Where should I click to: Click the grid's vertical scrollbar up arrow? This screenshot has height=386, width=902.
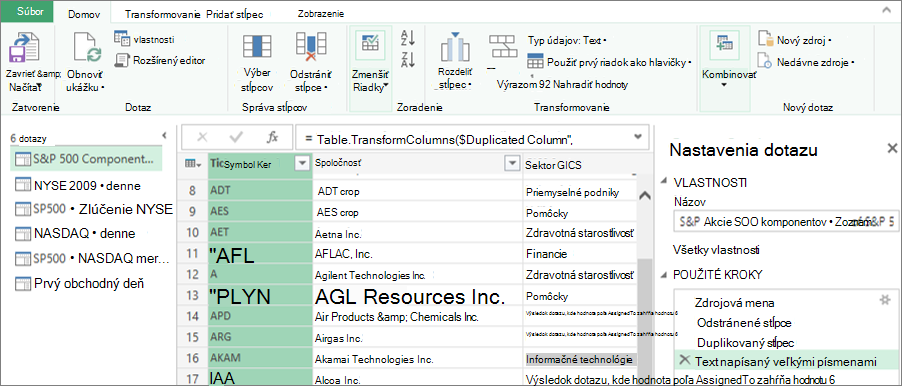tap(645, 195)
